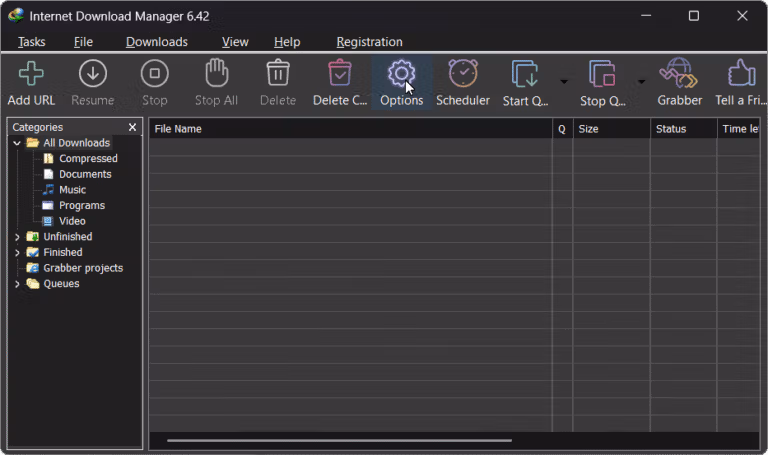Viewport: 768px width, 455px height.
Task: Click the Stop download icon
Action: pos(154,73)
